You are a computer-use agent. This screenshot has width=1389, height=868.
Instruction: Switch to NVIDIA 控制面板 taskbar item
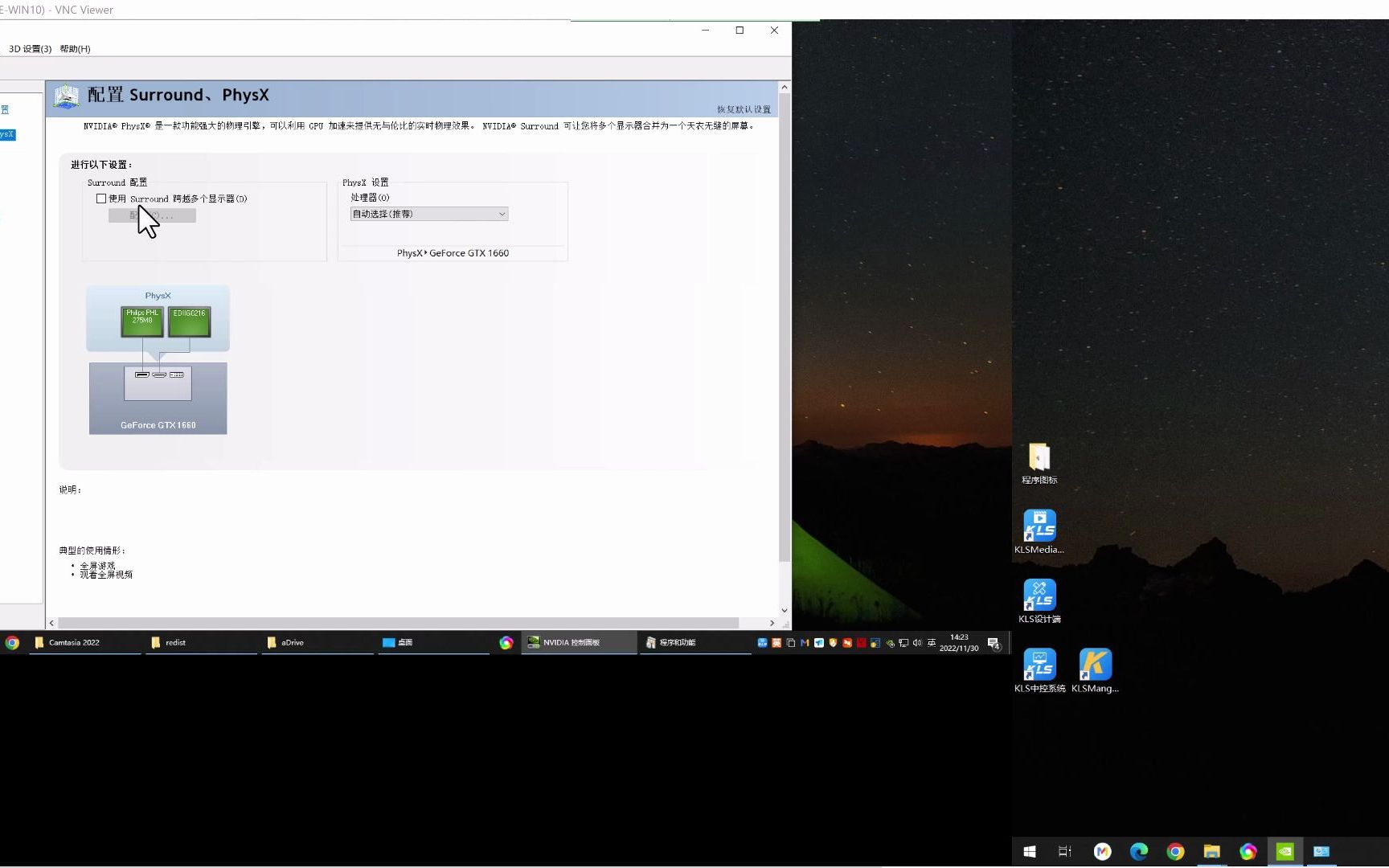pos(579,643)
